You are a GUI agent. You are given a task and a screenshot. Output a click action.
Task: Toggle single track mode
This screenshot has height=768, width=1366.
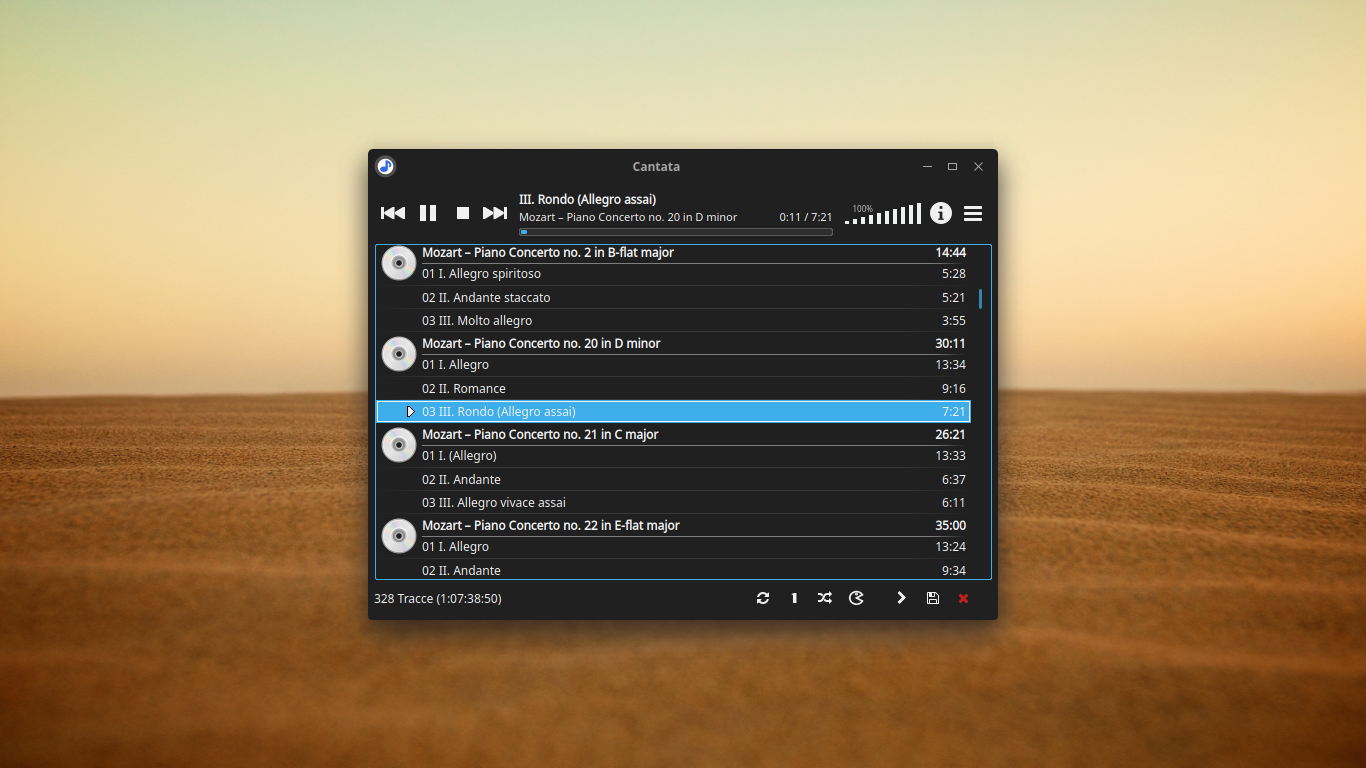click(x=794, y=598)
